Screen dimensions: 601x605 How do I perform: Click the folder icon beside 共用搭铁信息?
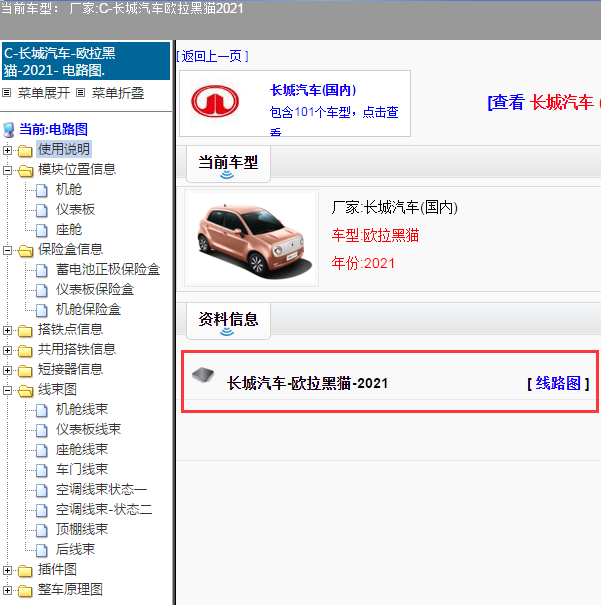(25, 350)
